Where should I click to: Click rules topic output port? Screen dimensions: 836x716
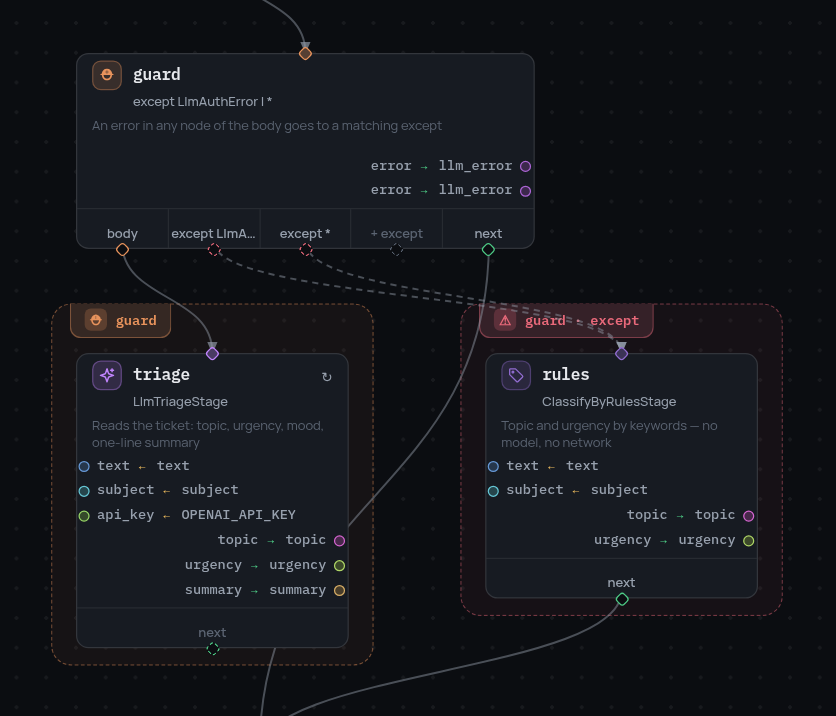pos(749,516)
